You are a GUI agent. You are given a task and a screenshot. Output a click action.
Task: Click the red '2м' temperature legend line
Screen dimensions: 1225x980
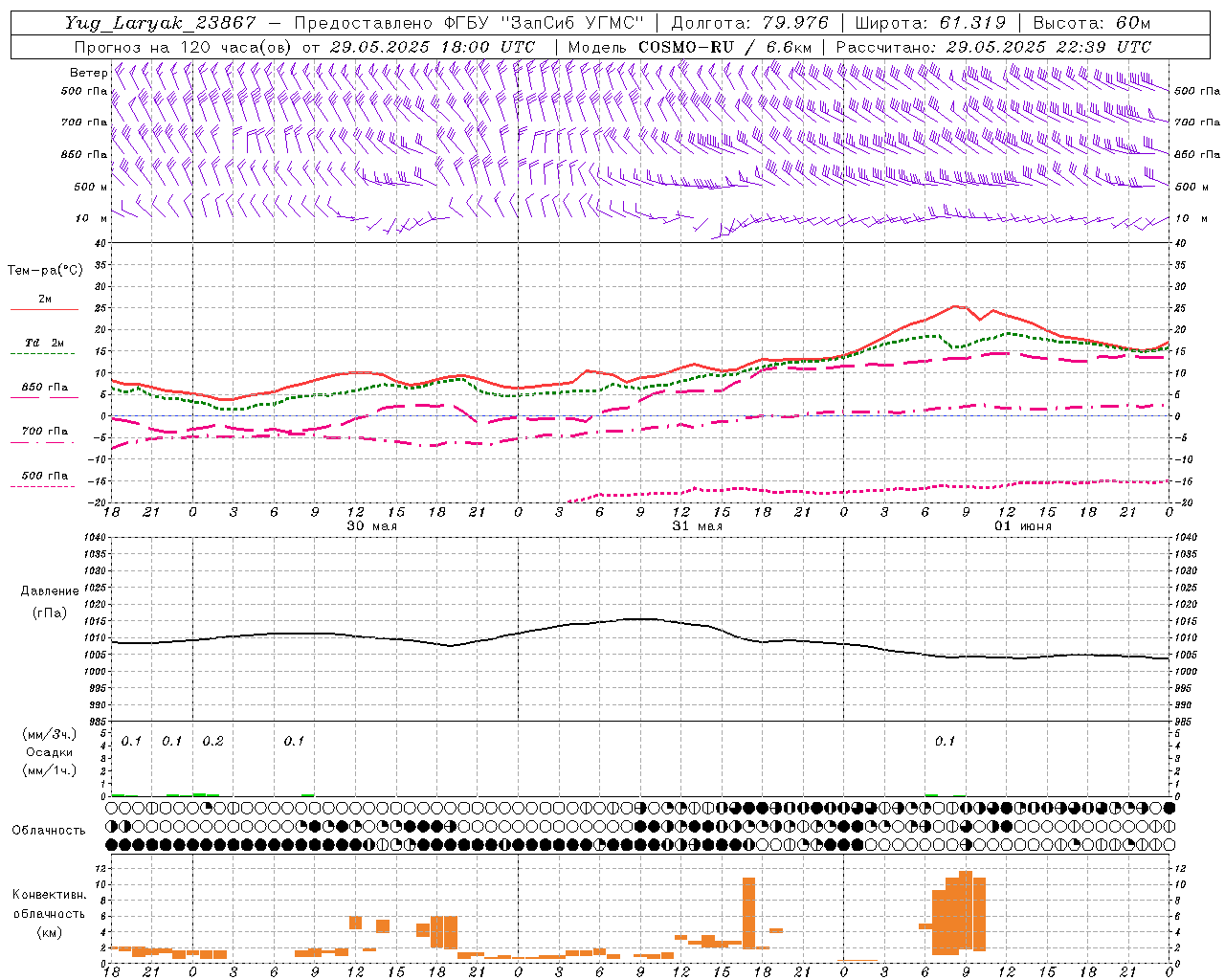pos(44,310)
